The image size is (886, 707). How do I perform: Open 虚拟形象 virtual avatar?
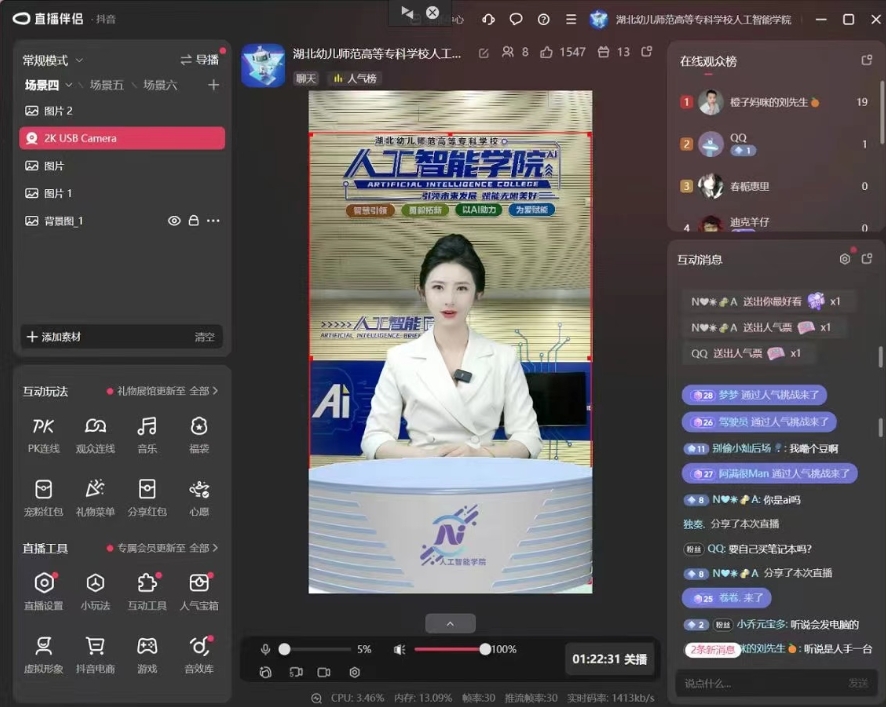(44, 655)
